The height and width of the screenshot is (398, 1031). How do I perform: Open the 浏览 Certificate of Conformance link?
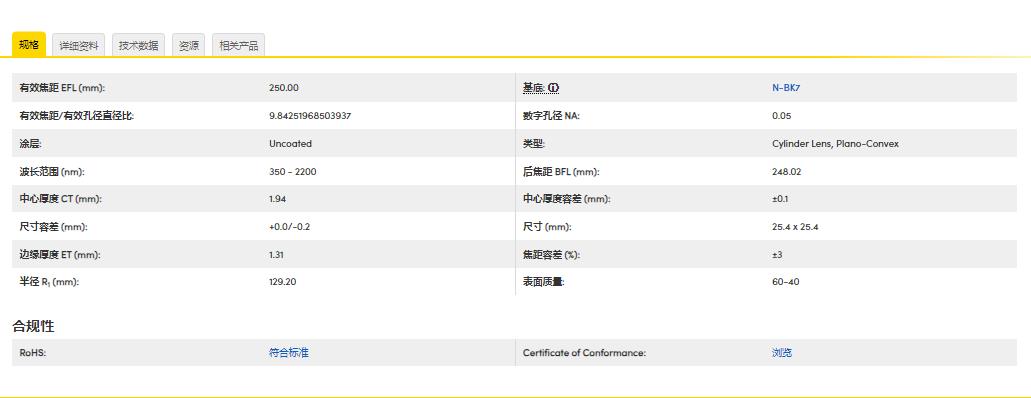pyautogui.click(x=782, y=353)
